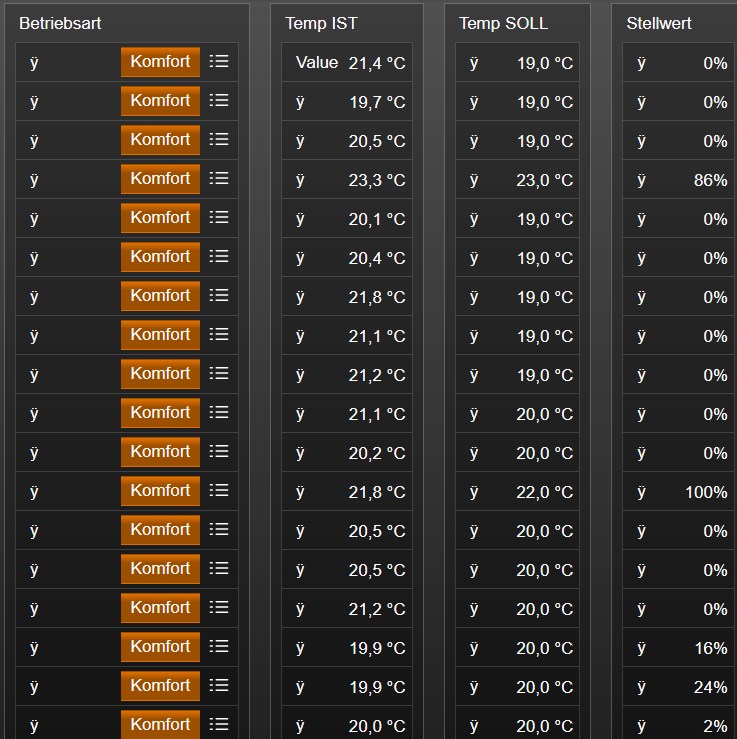
Task: Open list icon in fourth Betriebsart row
Action: tap(219, 179)
